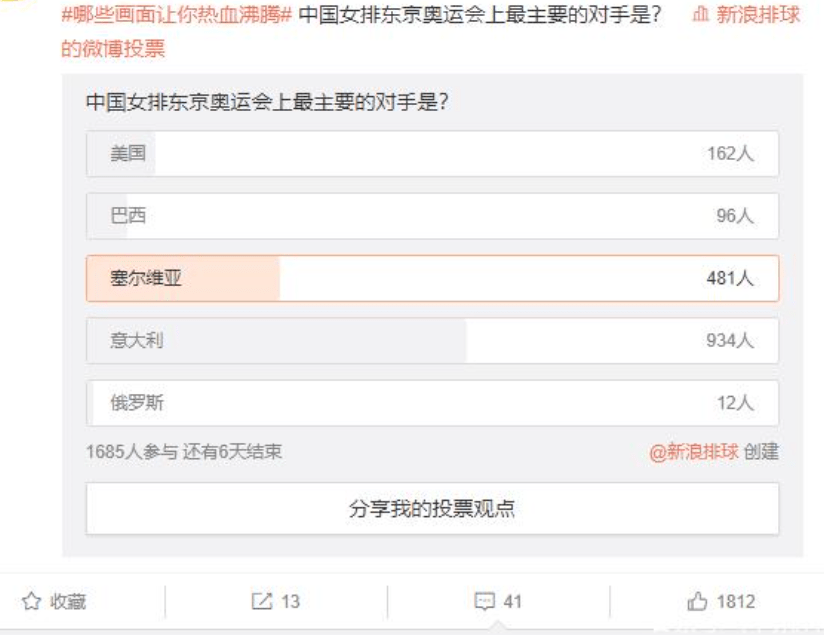Click the star favorite icon
This screenshot has height=635, width=824.
(x=32, y=601)
